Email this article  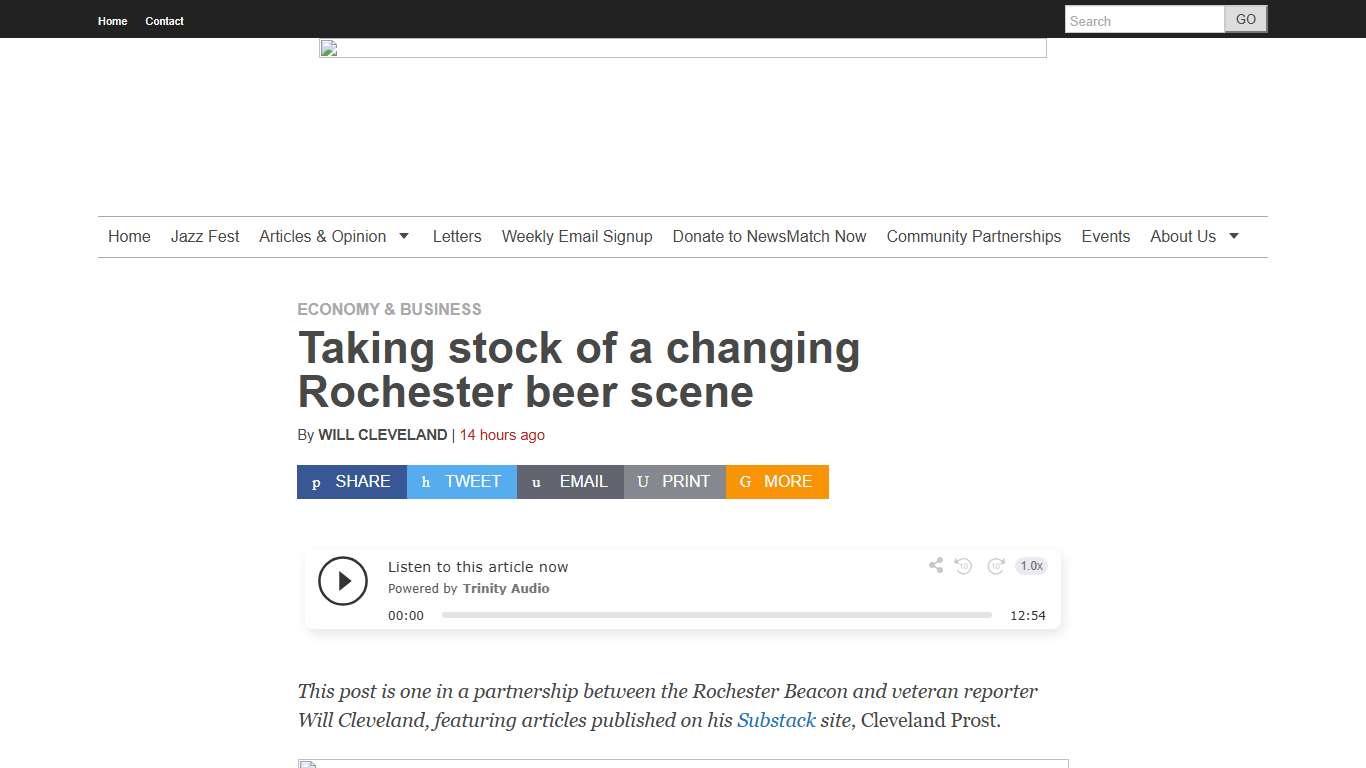coord(570,482)
